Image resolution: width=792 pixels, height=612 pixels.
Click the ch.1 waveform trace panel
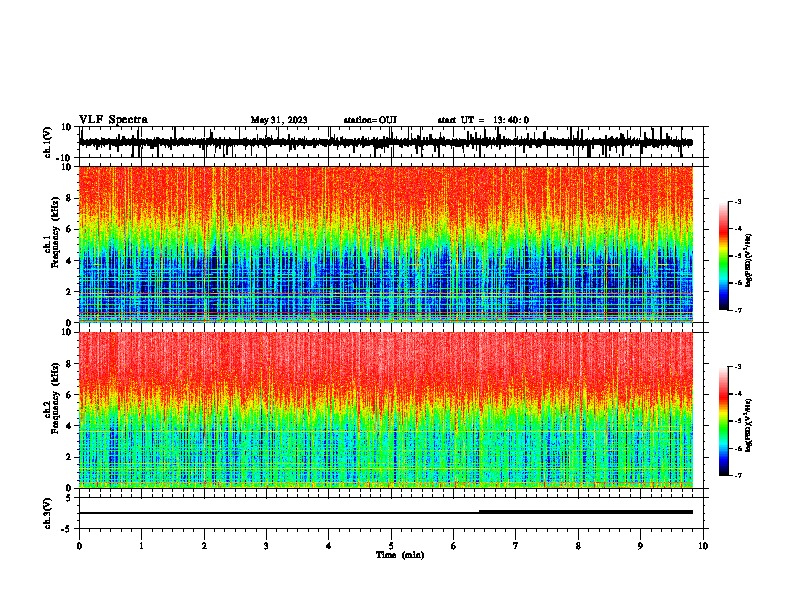coord(391,142)
